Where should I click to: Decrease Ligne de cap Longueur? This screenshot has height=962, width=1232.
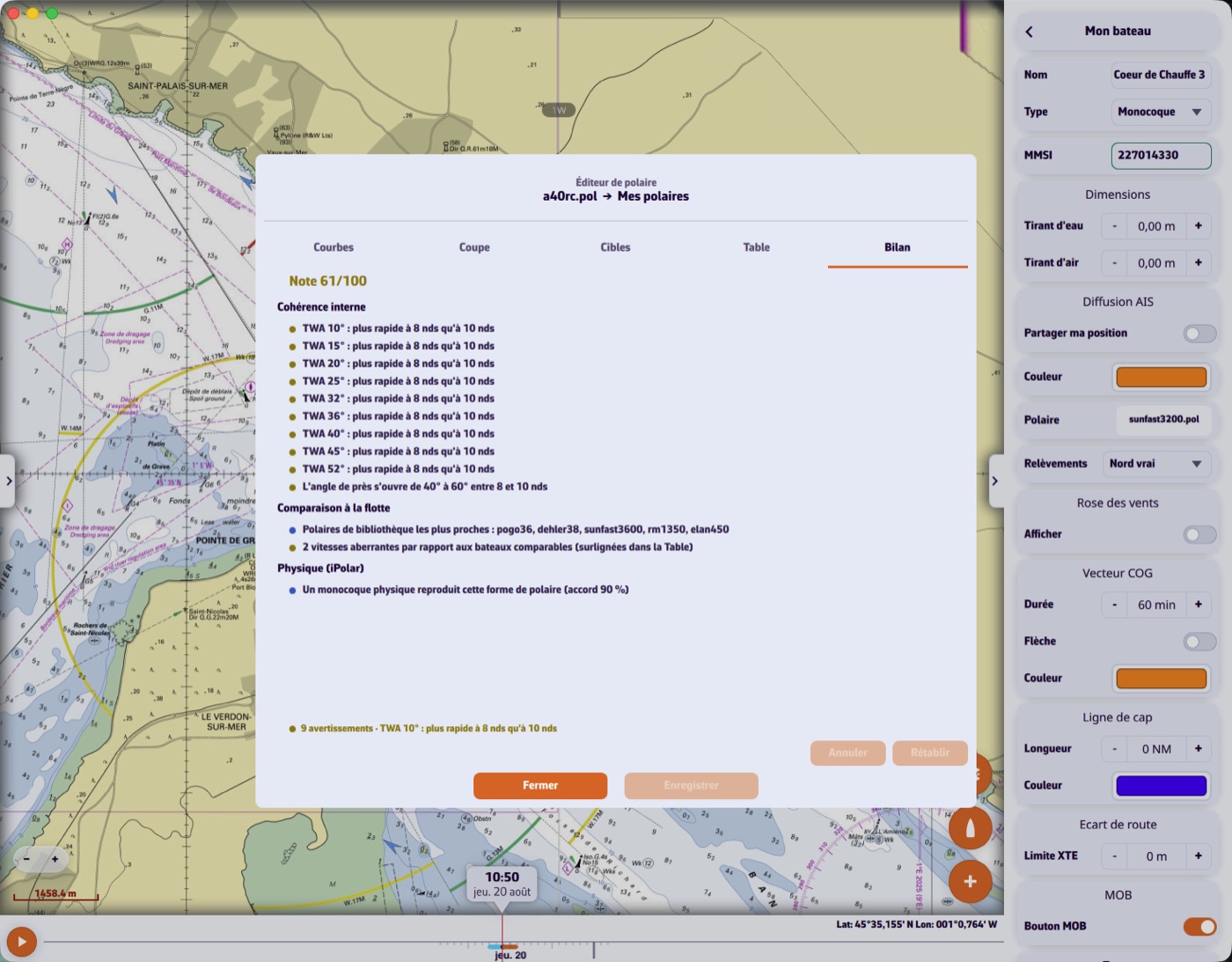pyautogui.click(x=1114, y=749)
